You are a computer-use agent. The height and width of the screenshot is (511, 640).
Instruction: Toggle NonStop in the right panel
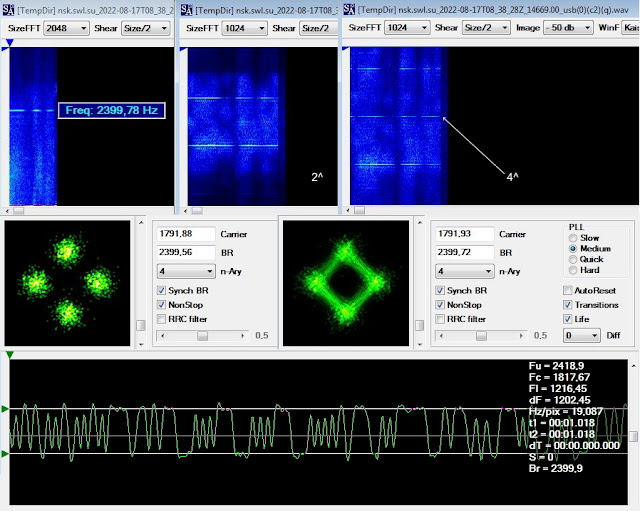[440, 305]
